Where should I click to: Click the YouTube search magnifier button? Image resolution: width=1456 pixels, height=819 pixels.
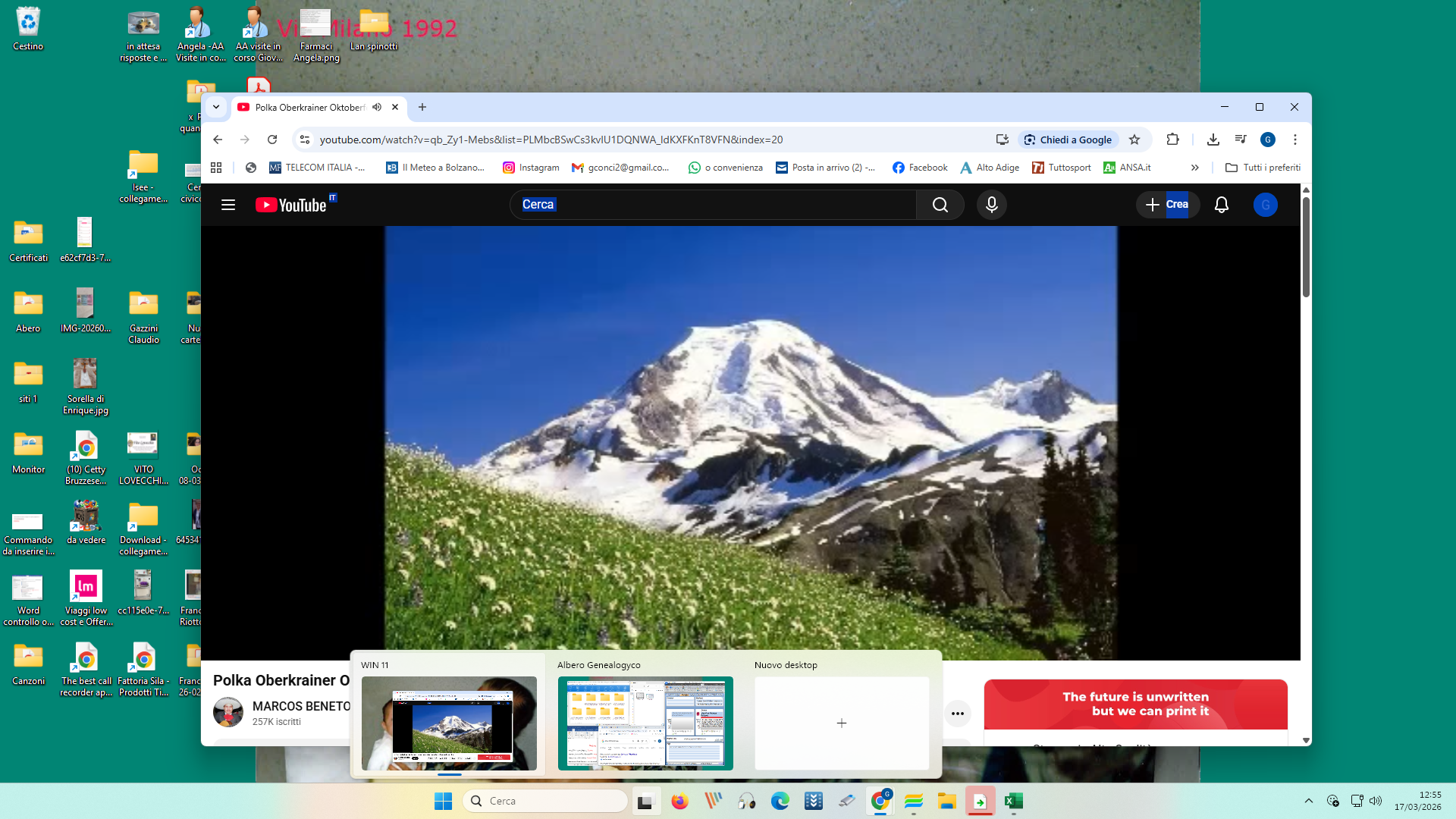pos(940,205)
